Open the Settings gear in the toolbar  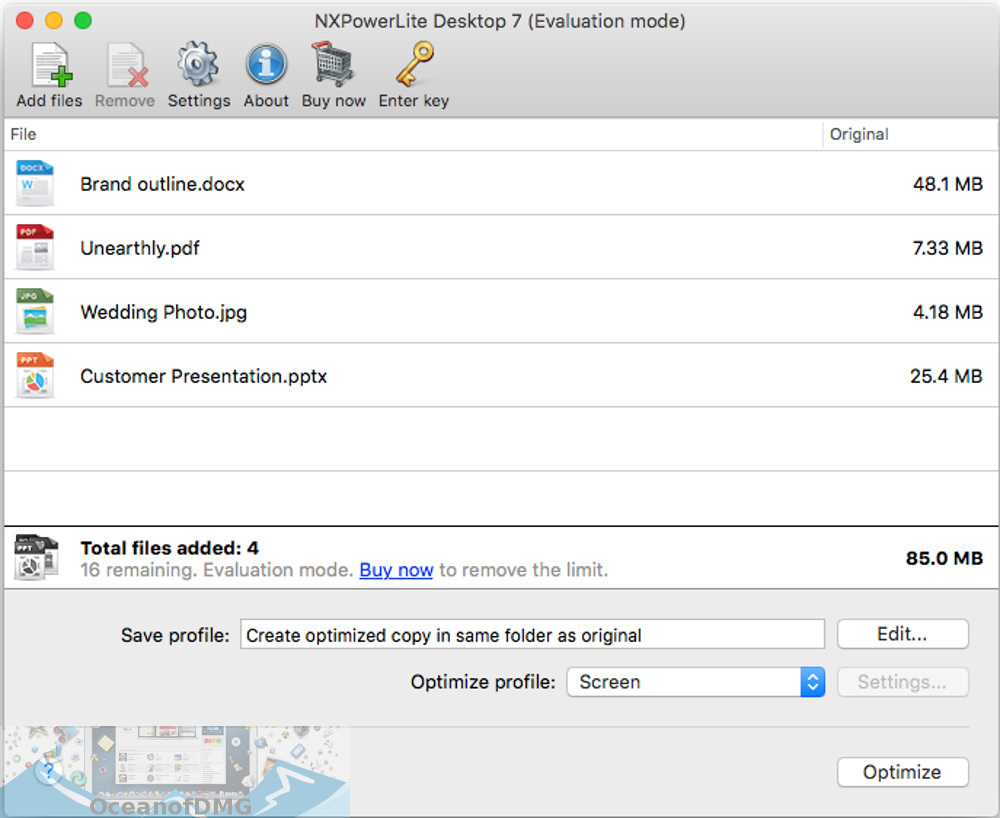point(198,64)
